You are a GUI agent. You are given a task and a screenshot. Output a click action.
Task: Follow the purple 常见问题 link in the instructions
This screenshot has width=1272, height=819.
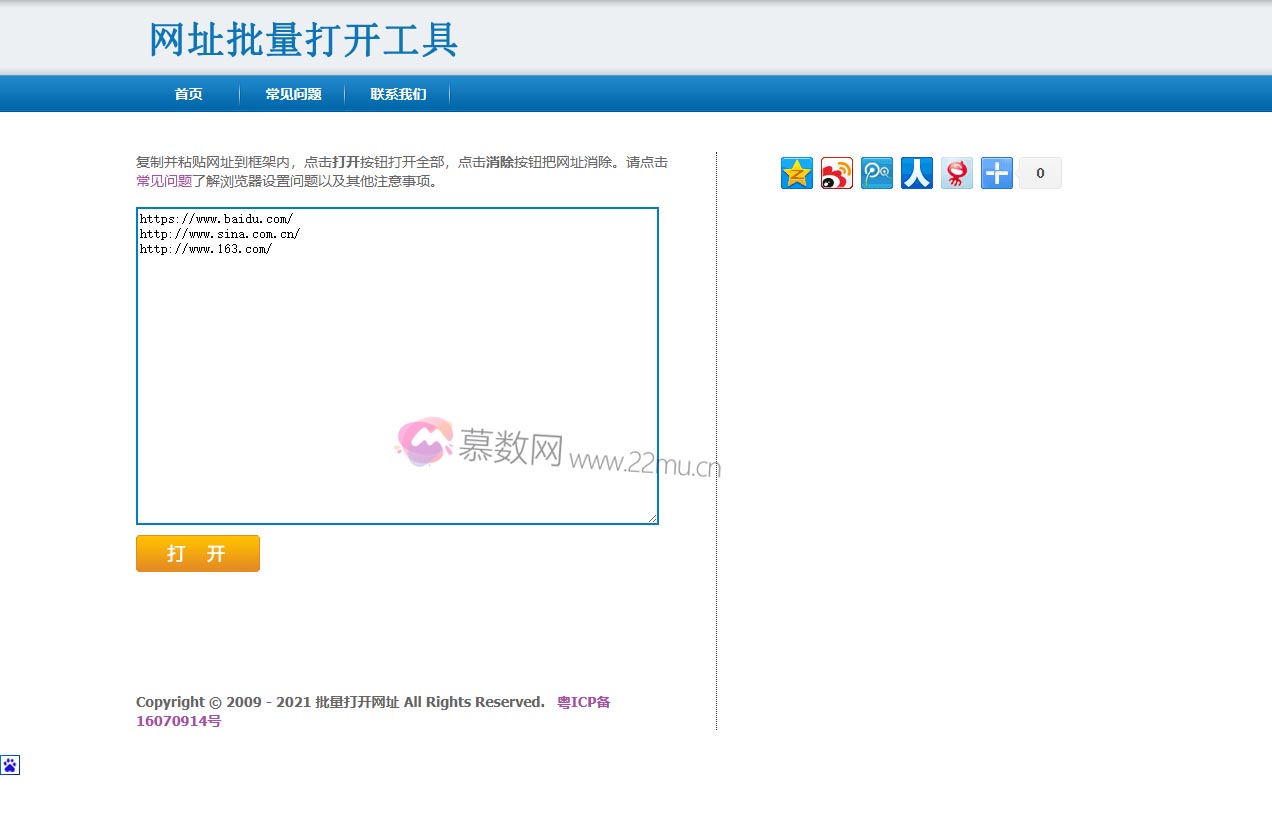tap(164, 182)
